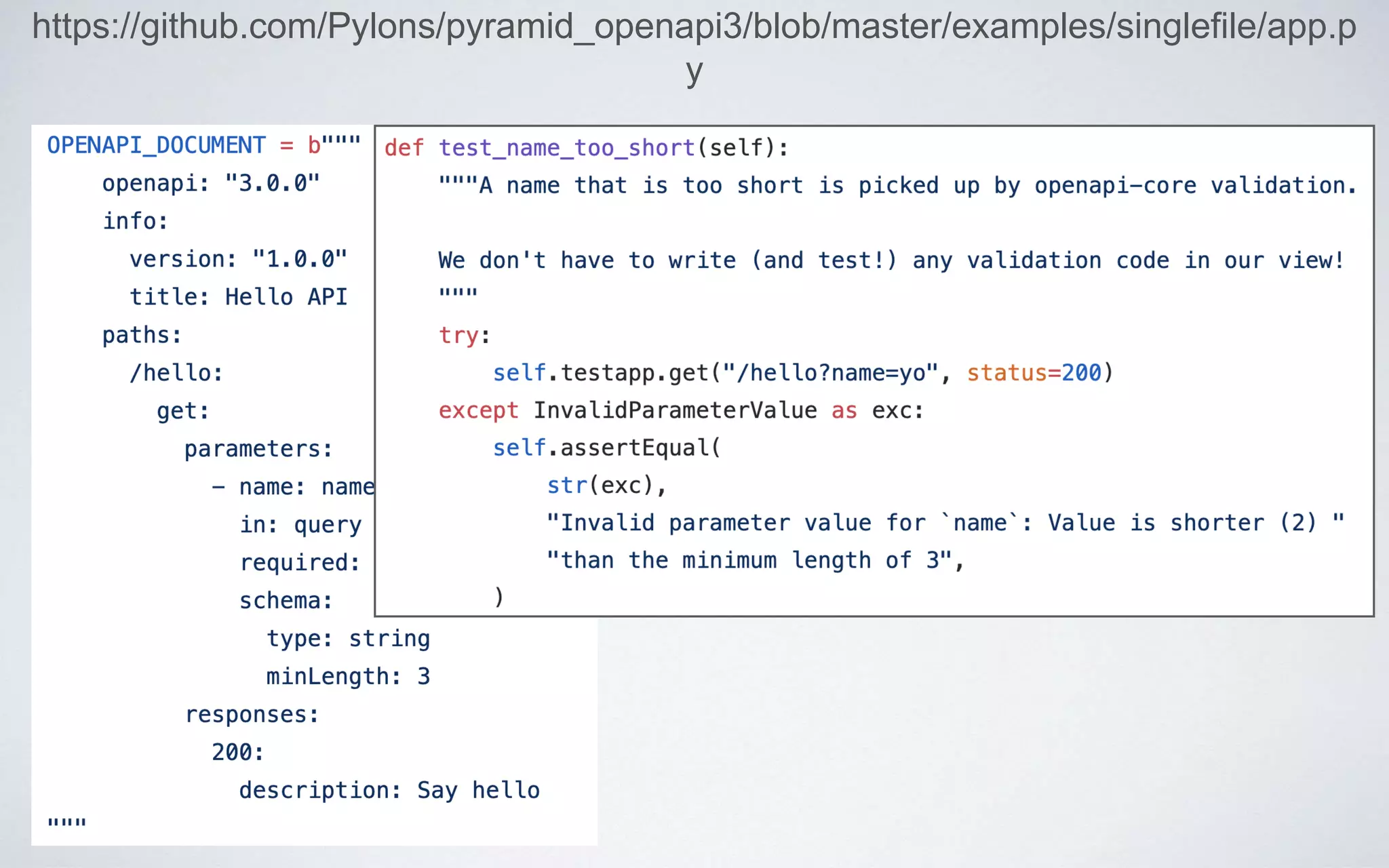Screen dimensions: 1389x868
Task: Click the 'in: query' line
Action: (300, 525)
